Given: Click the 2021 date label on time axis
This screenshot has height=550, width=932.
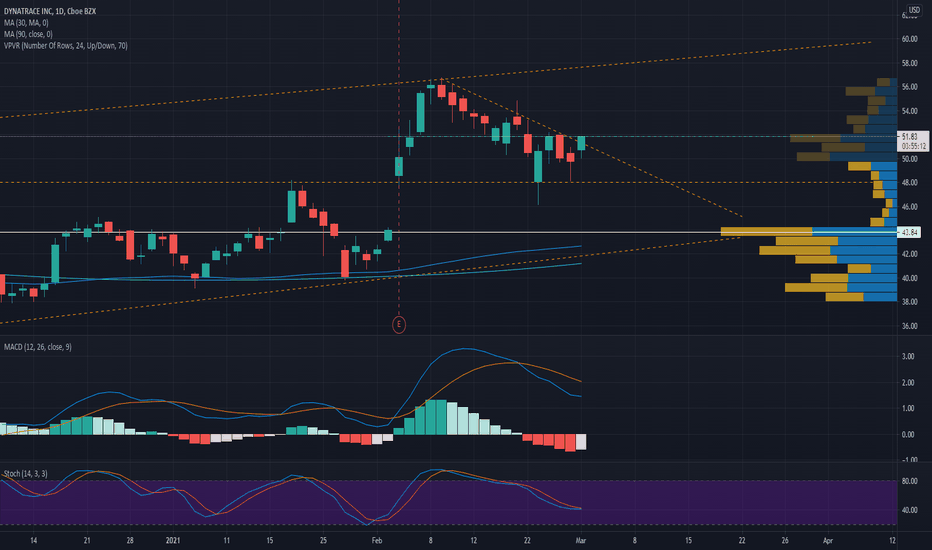Looking at the screenshot, I should (x=173, y=540).
